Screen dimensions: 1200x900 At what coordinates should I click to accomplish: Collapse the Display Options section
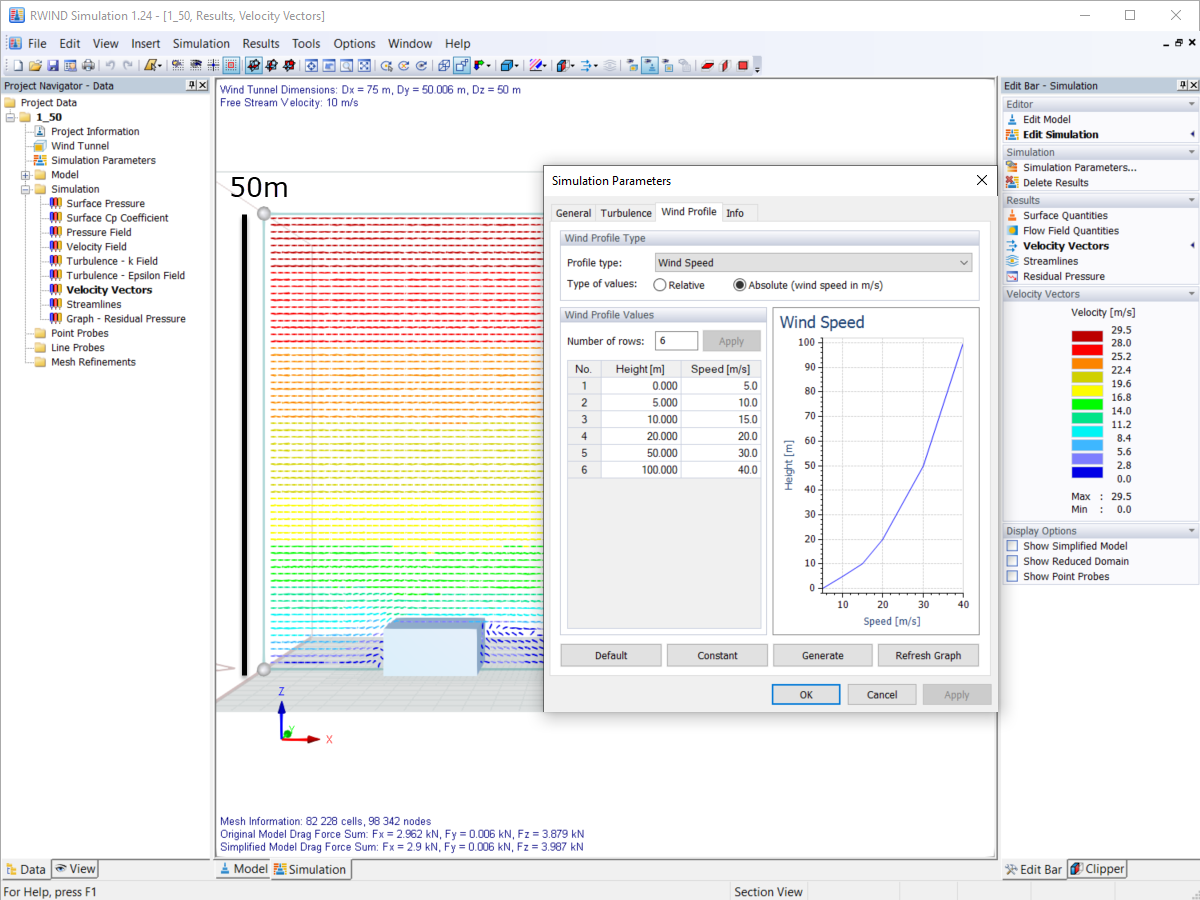point(1191,531)
